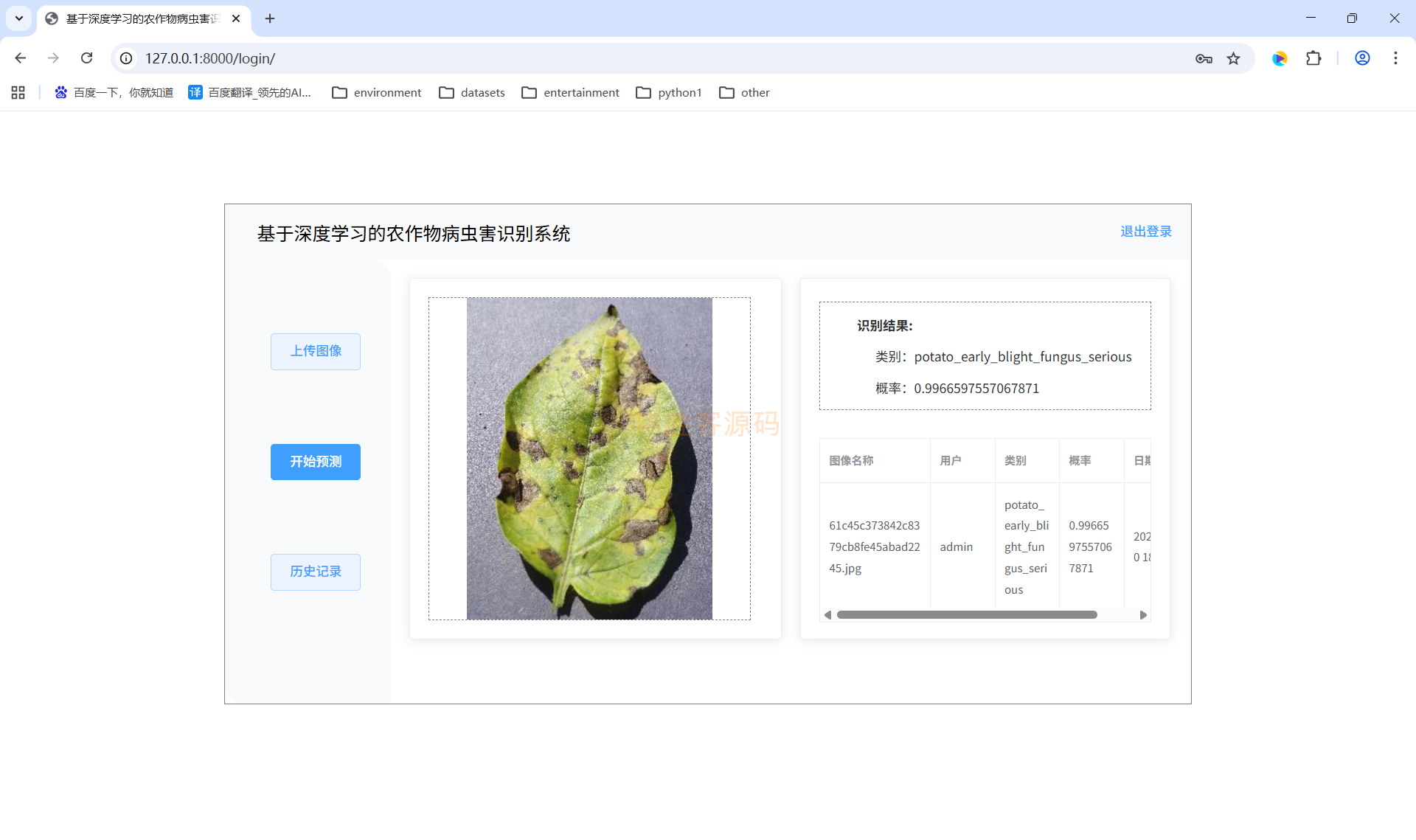Open the extensions puzzle icon
The height and width of the screenshot is (840, 1416).
click(1313, 58)
